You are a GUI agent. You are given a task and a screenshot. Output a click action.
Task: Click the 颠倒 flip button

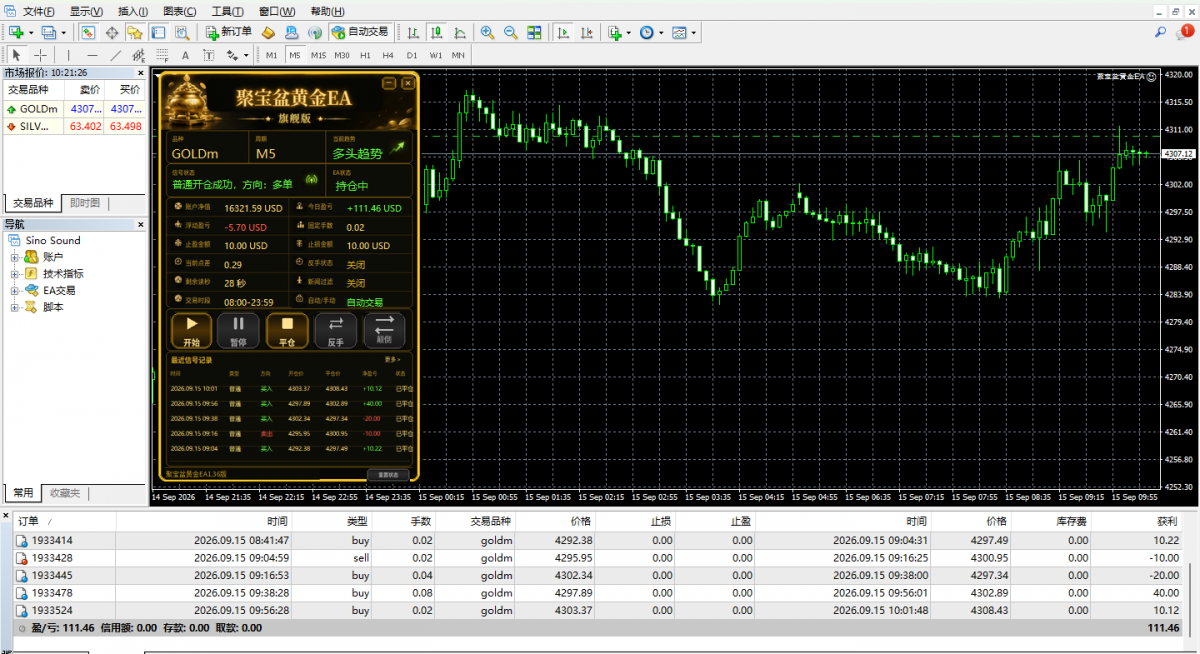point(384,329)
